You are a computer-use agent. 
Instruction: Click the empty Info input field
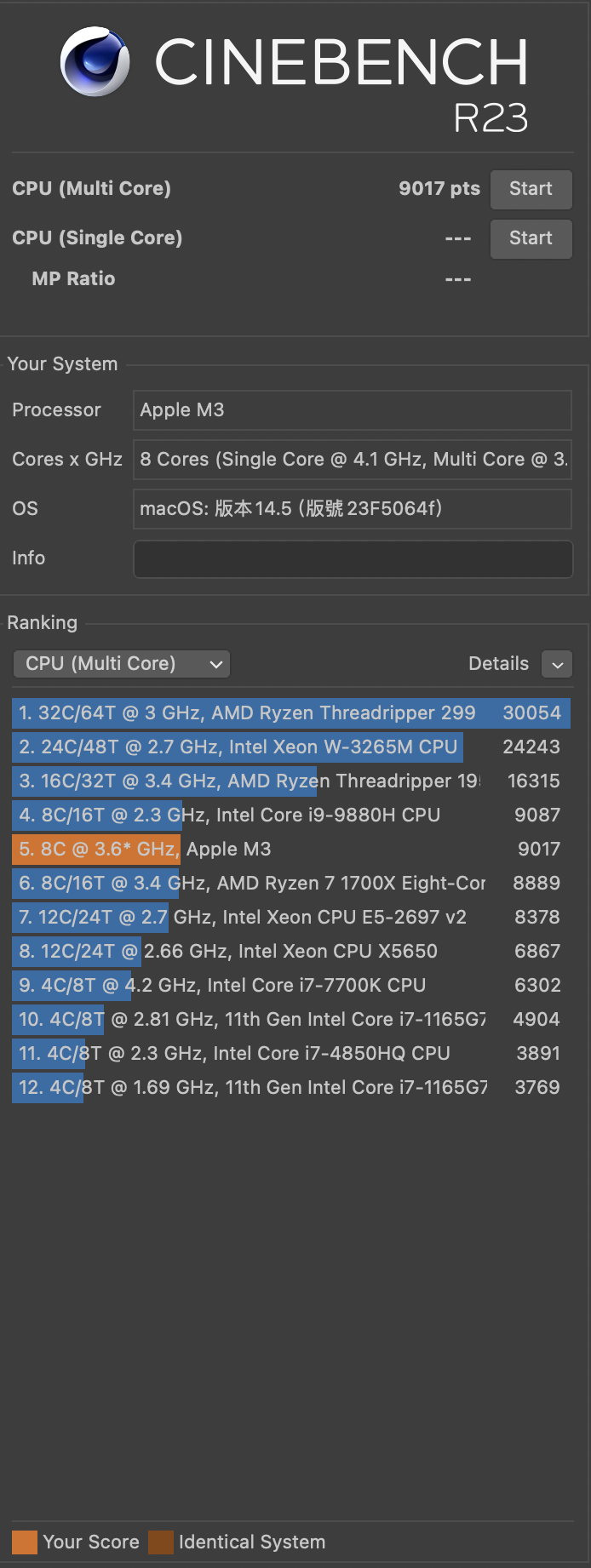tap(353, 558)
